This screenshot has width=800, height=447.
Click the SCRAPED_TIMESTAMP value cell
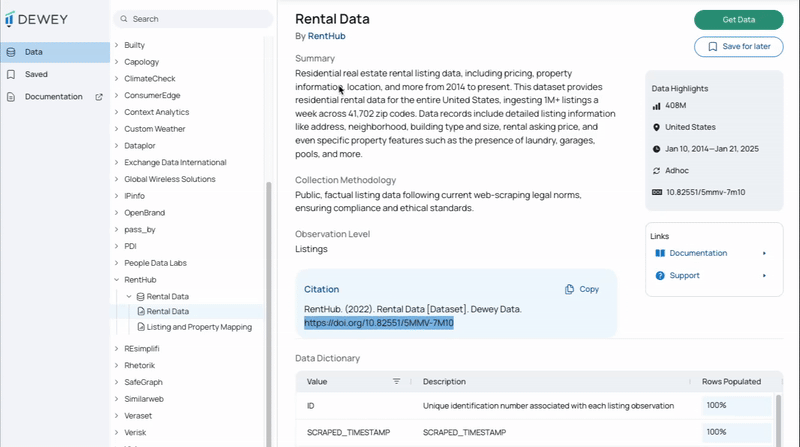pyautogui.click(x=348, y=432)
